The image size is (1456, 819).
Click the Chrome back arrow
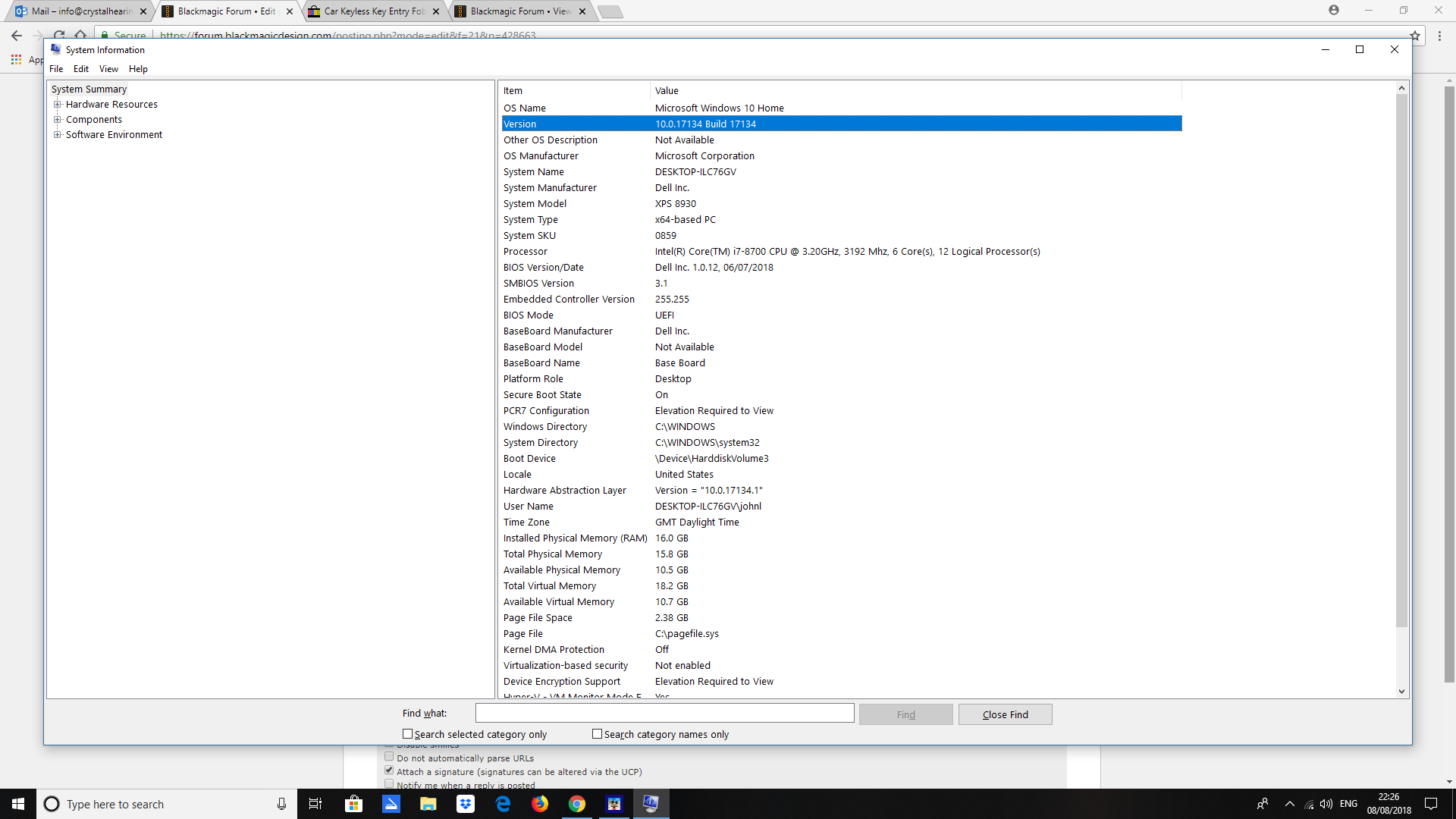pos(17,35)
